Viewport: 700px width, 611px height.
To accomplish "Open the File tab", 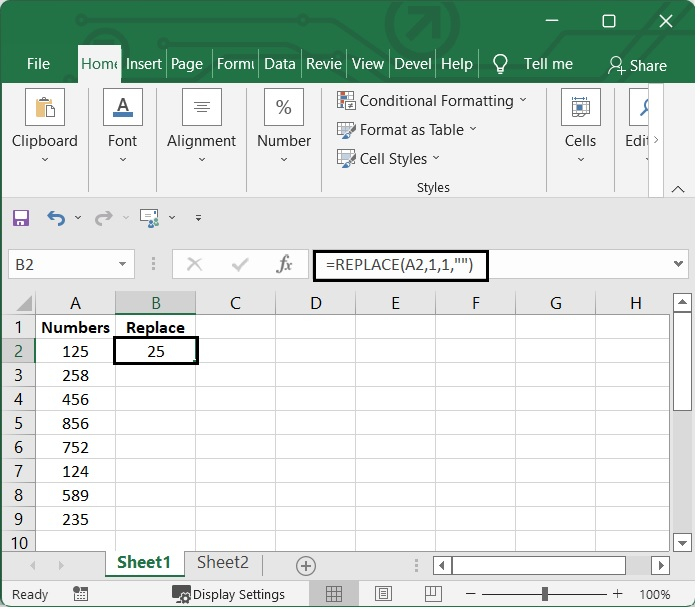I will coord(38,64).
